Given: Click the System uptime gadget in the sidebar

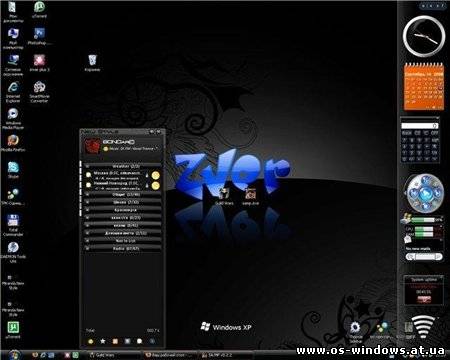Looking at the screenshot, I should click(x=423, y=290).
